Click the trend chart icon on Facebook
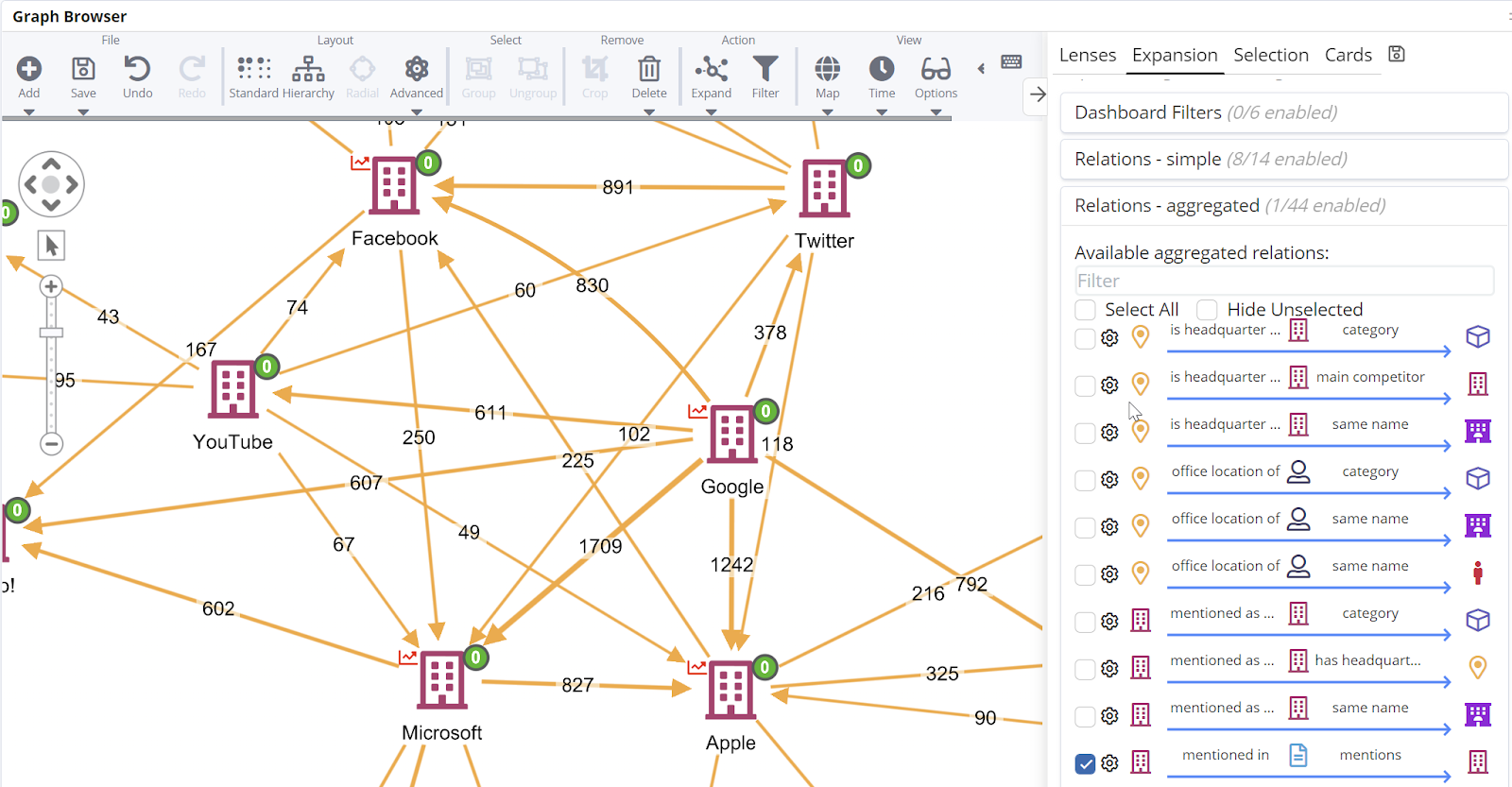The image size is (1512, 787). click(x=359, y=163)
